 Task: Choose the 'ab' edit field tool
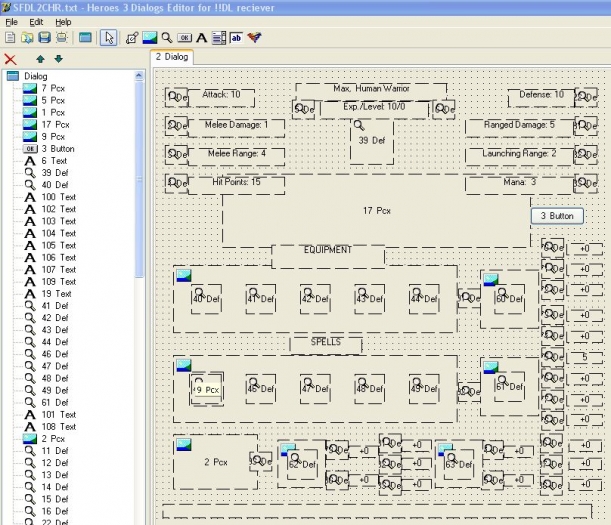[236, 38]
